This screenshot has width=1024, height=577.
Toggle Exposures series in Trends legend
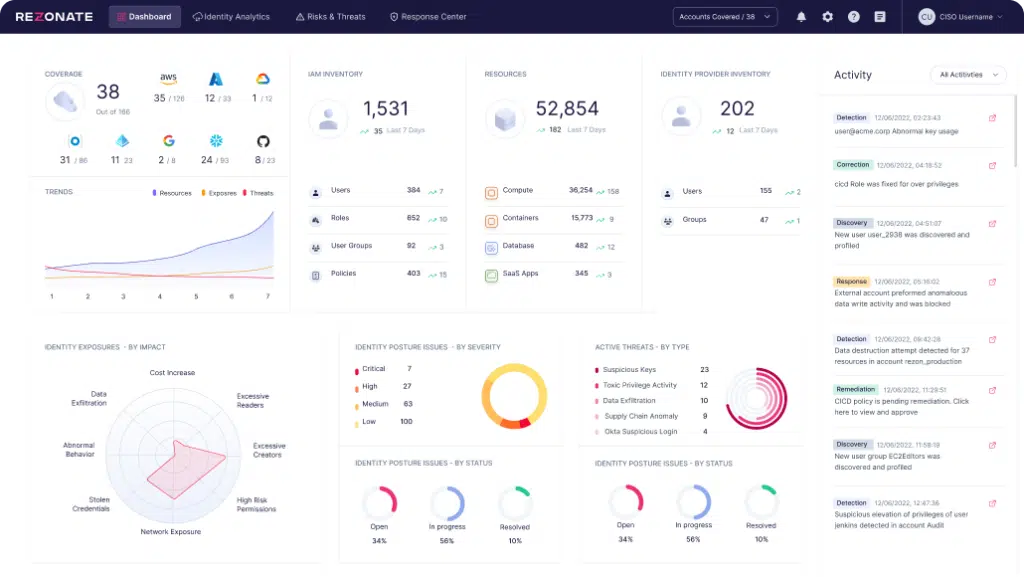[x=219, y=193]
